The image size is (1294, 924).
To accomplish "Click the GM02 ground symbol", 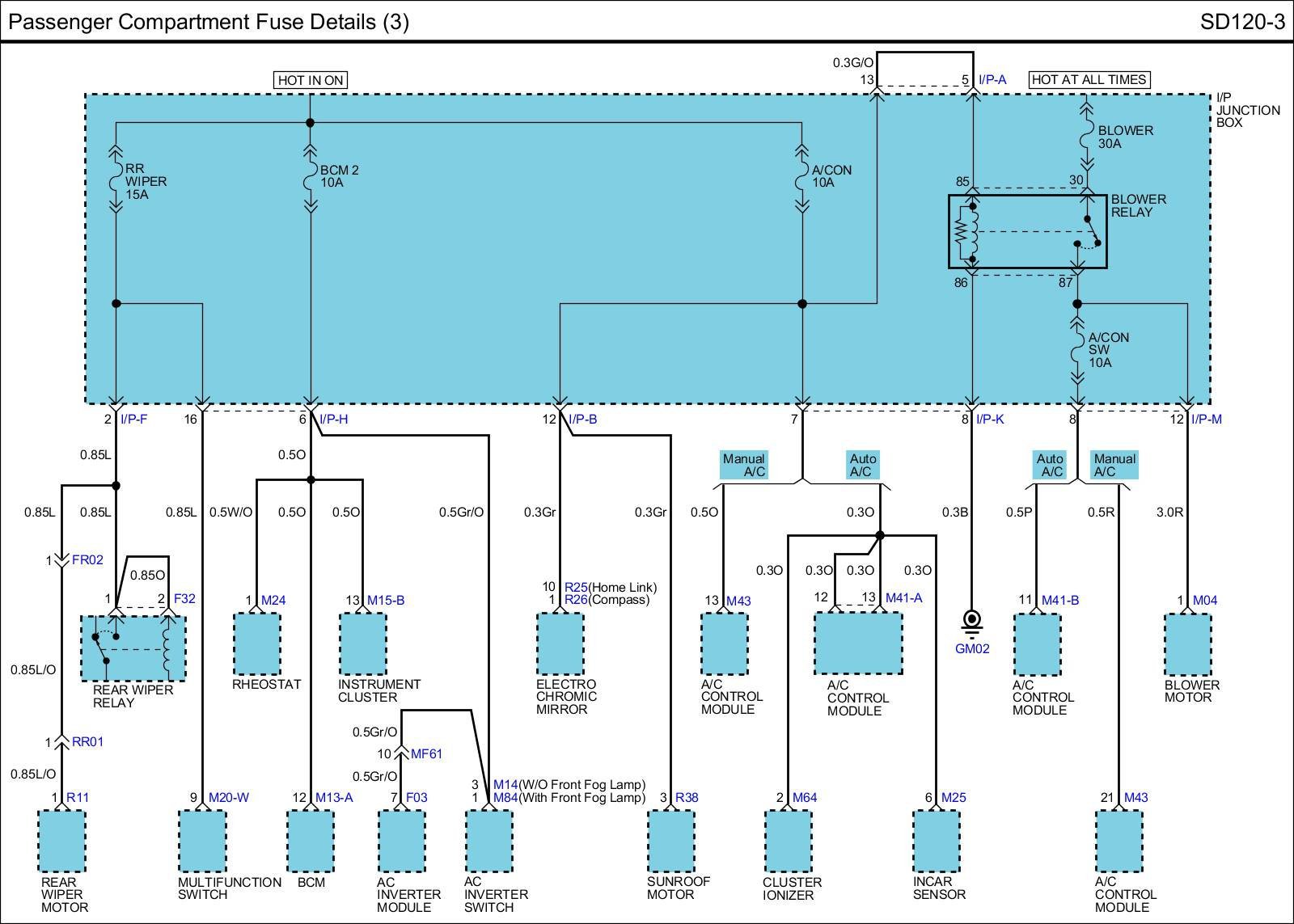I will pyautogui.click(x=972, y=621).
